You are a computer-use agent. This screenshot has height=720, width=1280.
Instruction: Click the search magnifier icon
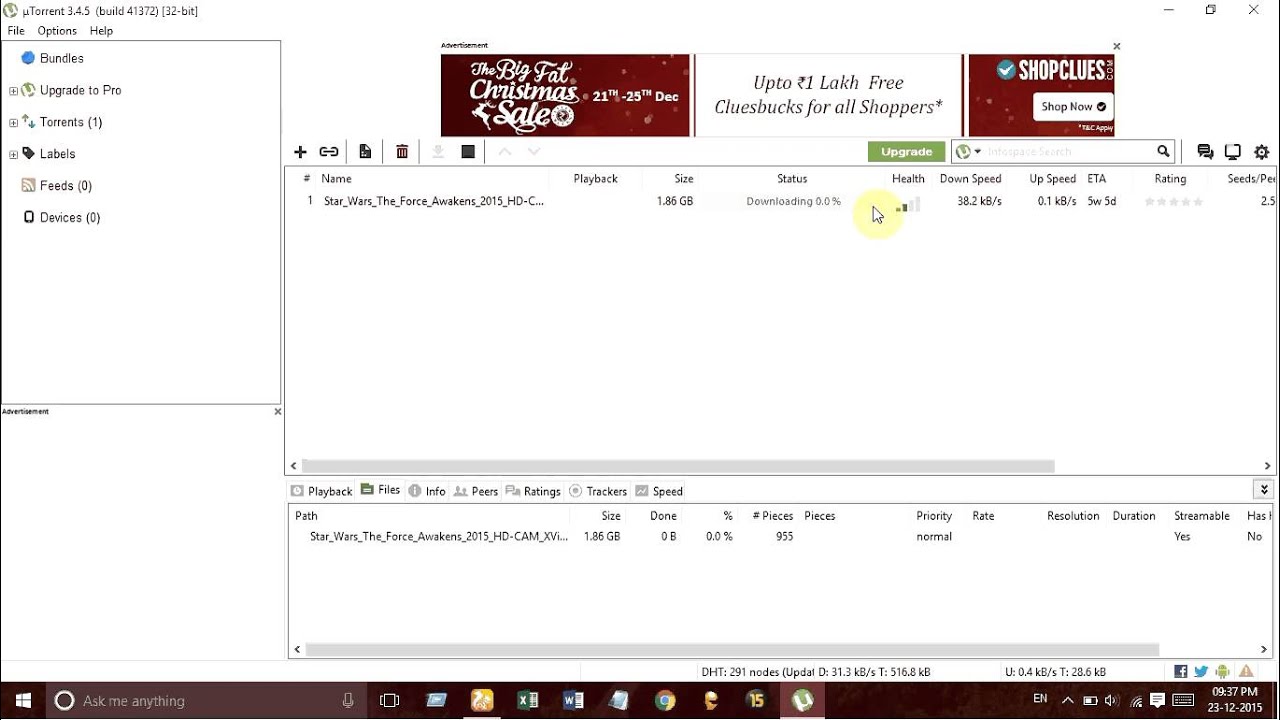pyautogui.click(x=1163, y=152)
